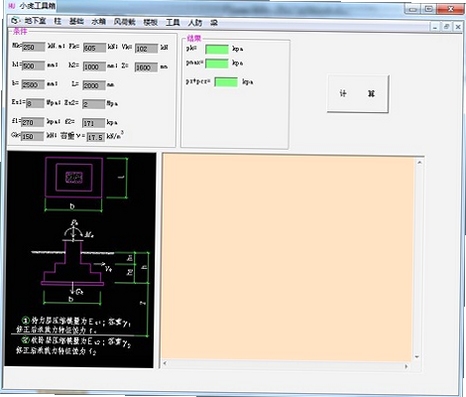Screen dimensions: 466x397
Task: Click the Es1 modulus input field
Action: point(35,103)
